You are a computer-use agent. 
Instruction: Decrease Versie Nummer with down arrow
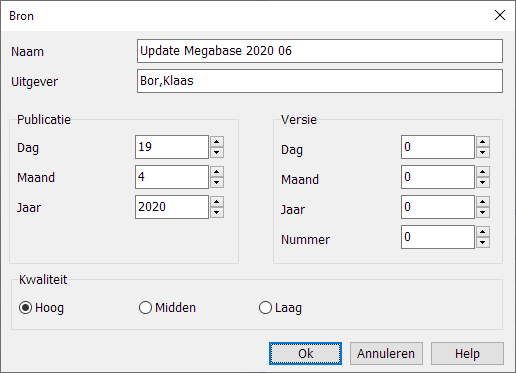pos(483,242)
